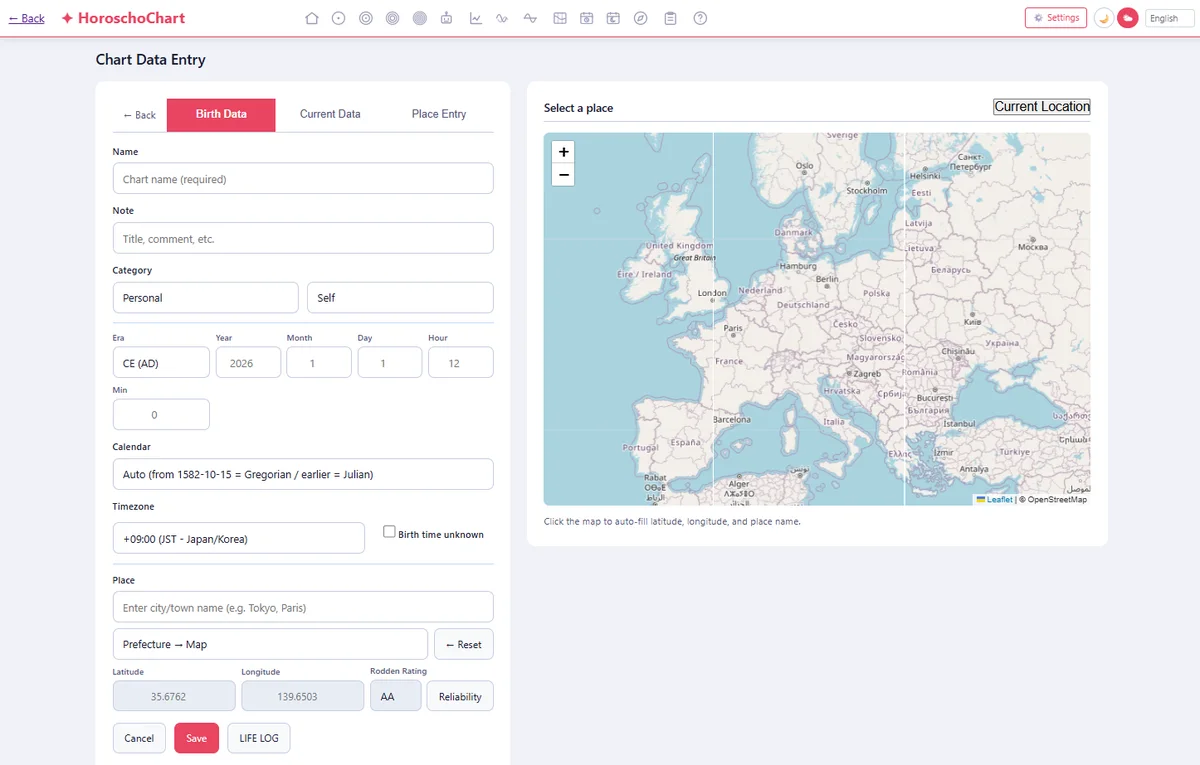Focus the Place city name search field
This screenshot has height=765, width=1200.
[303, 607]
